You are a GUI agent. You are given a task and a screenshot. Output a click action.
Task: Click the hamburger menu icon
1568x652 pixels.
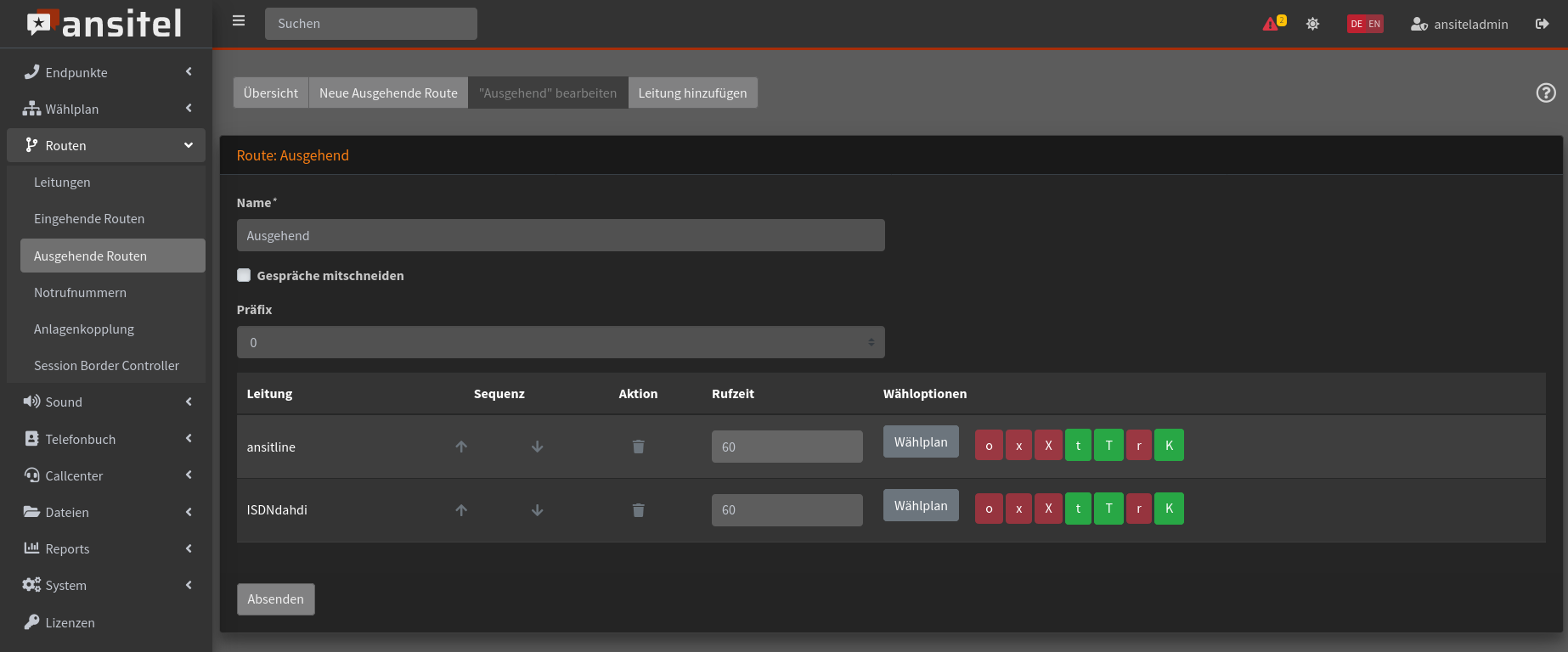[x=239, y=21]
